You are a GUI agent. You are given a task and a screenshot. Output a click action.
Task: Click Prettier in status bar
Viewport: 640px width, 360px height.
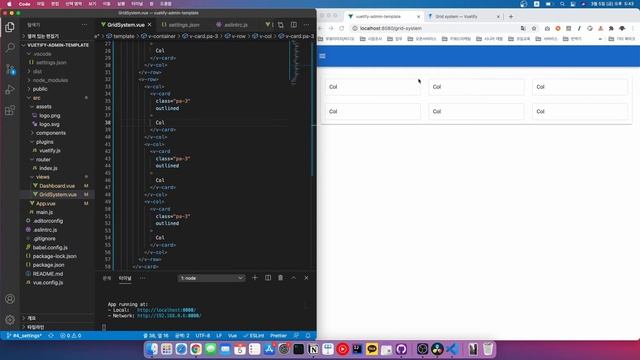[x=278, y=336]
